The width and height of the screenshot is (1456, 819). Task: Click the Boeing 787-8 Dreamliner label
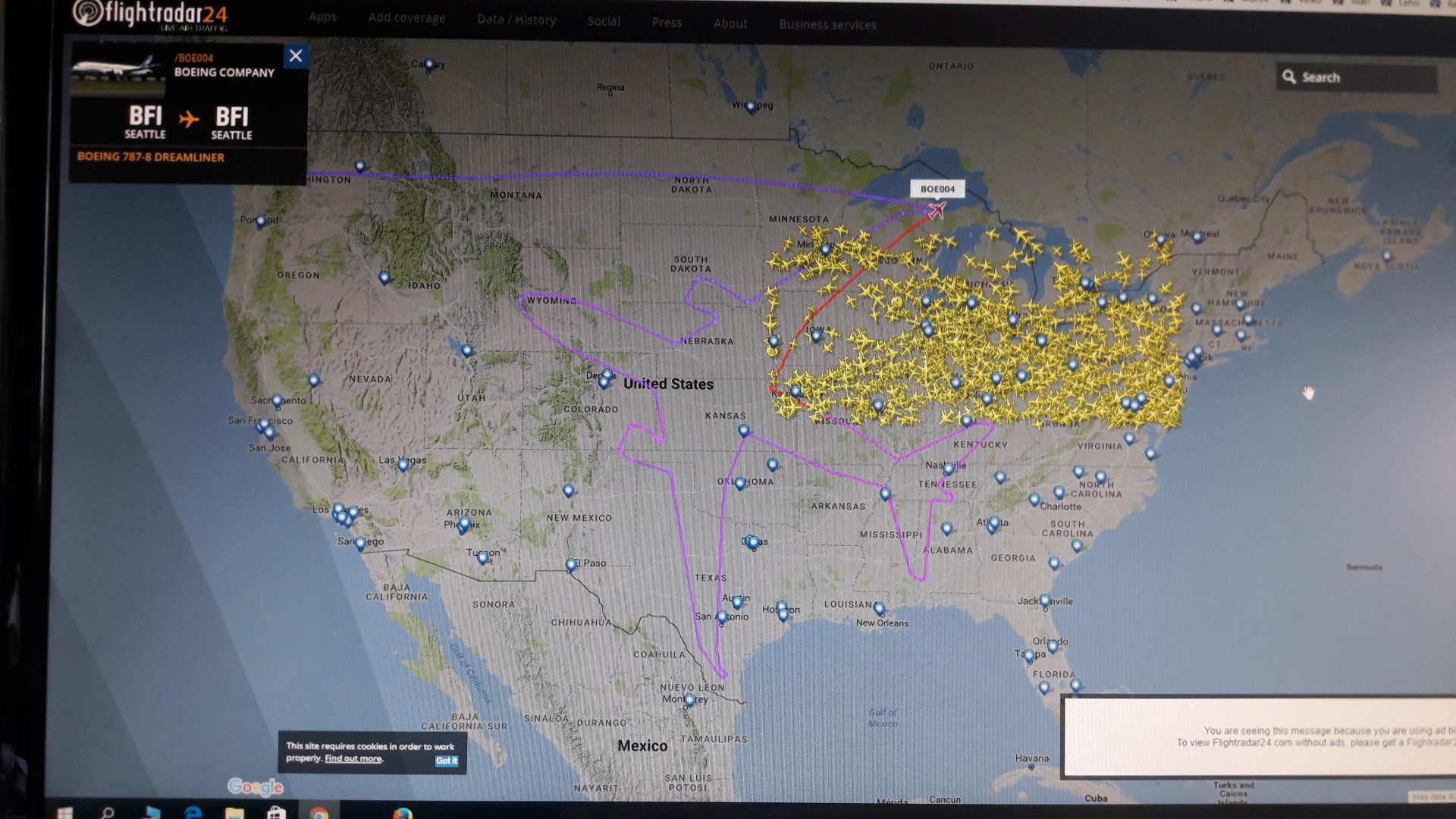click(x=151, y=157)
